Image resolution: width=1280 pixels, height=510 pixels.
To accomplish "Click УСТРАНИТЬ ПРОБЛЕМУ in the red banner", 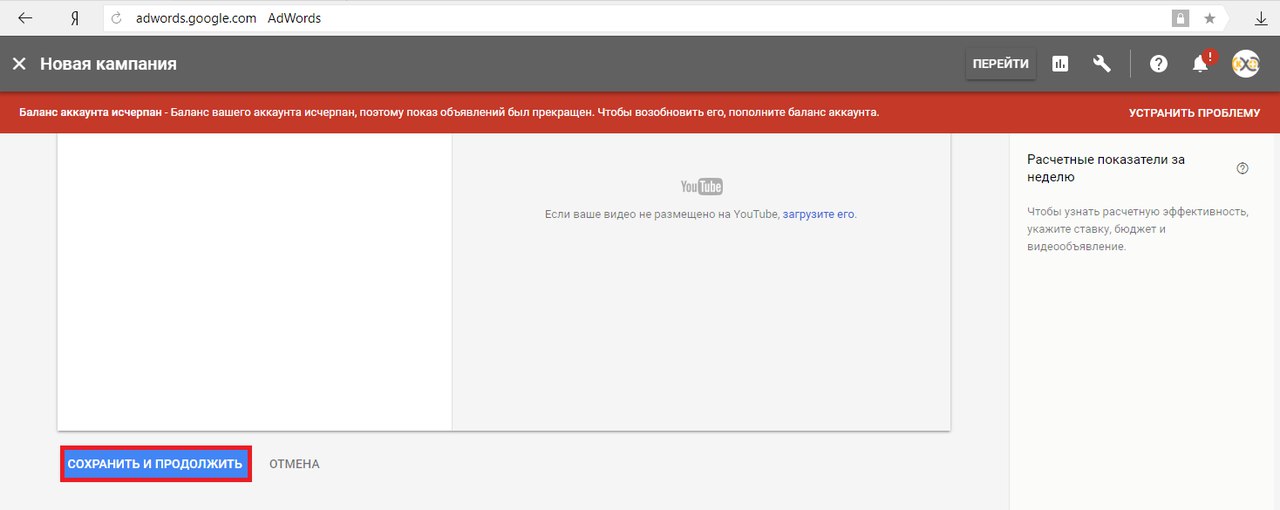I will (x=1194, y=113).
